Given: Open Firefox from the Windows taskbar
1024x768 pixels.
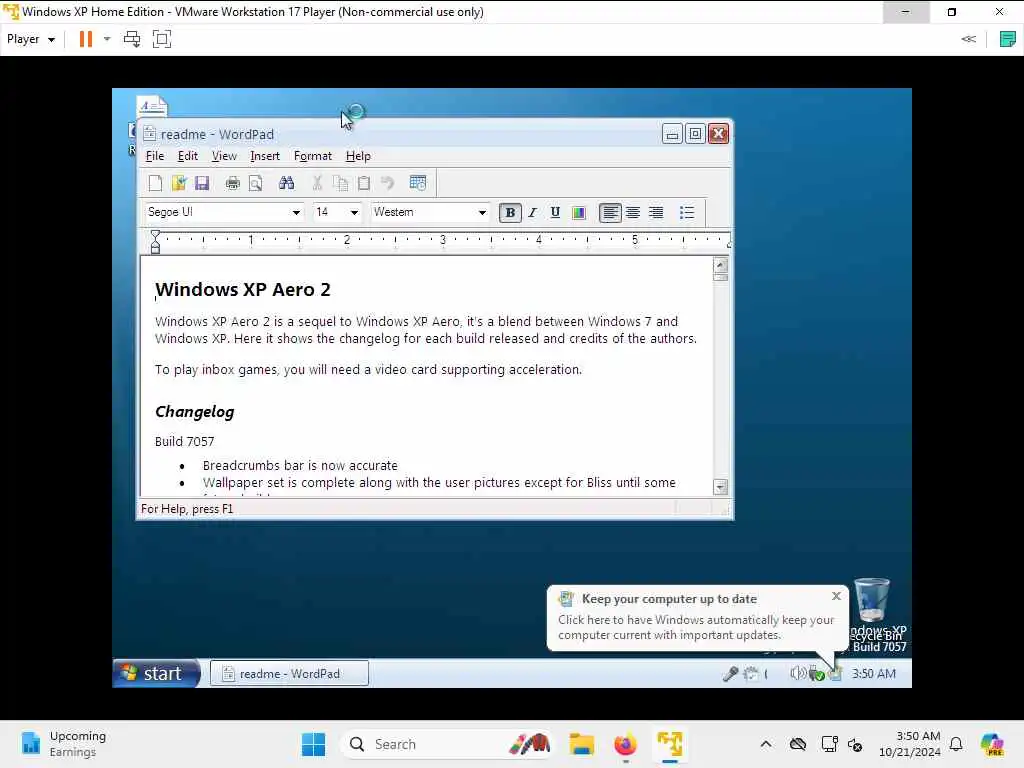Looking at the screenshot, I should pos(625,744).
